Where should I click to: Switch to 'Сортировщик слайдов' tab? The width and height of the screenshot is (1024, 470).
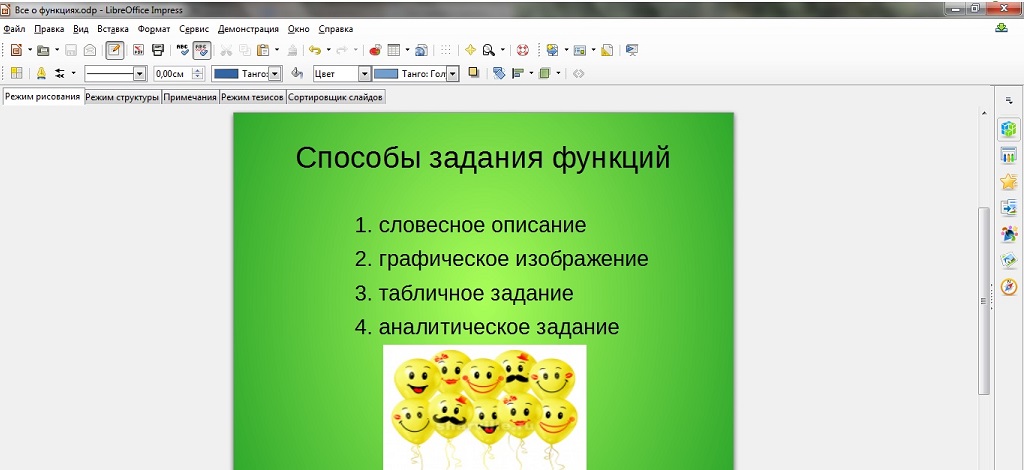[x=335, y=97]
